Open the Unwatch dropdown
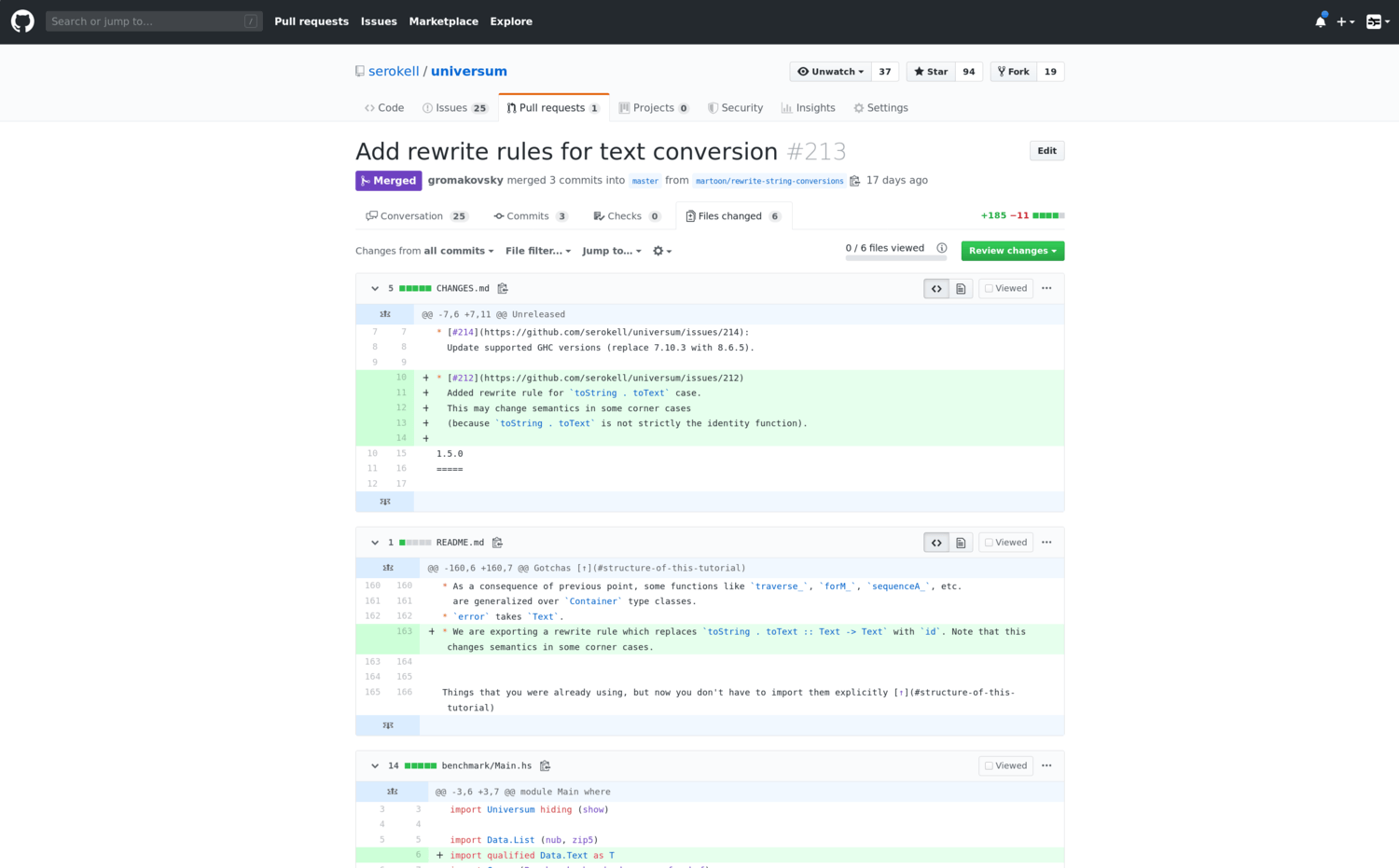The image size is (1399, 868). [x=830, y=72]
